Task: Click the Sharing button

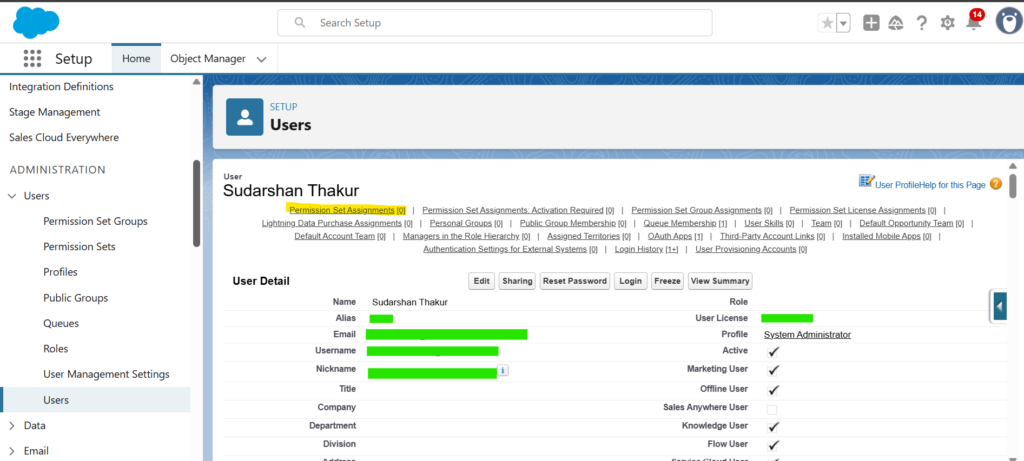Action: click(517, 281)
